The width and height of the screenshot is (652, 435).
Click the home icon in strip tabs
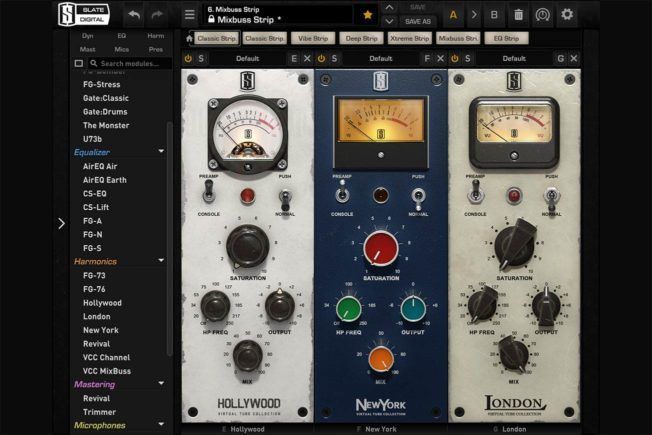[189, 39]
